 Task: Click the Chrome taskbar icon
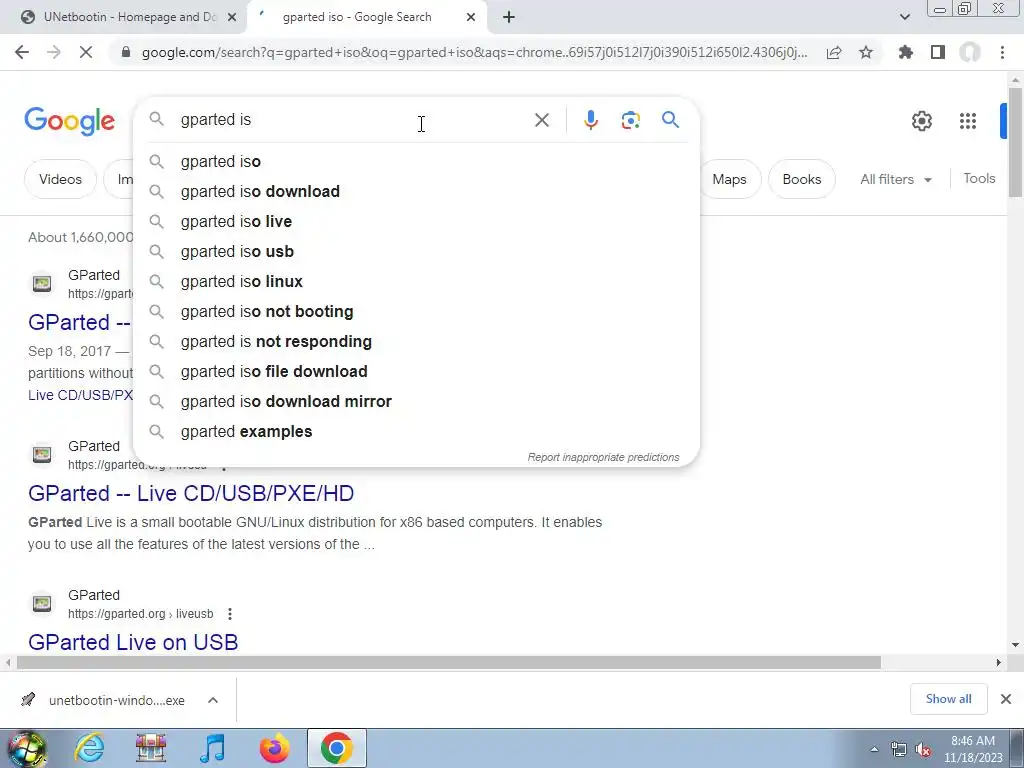pos(336,748)
